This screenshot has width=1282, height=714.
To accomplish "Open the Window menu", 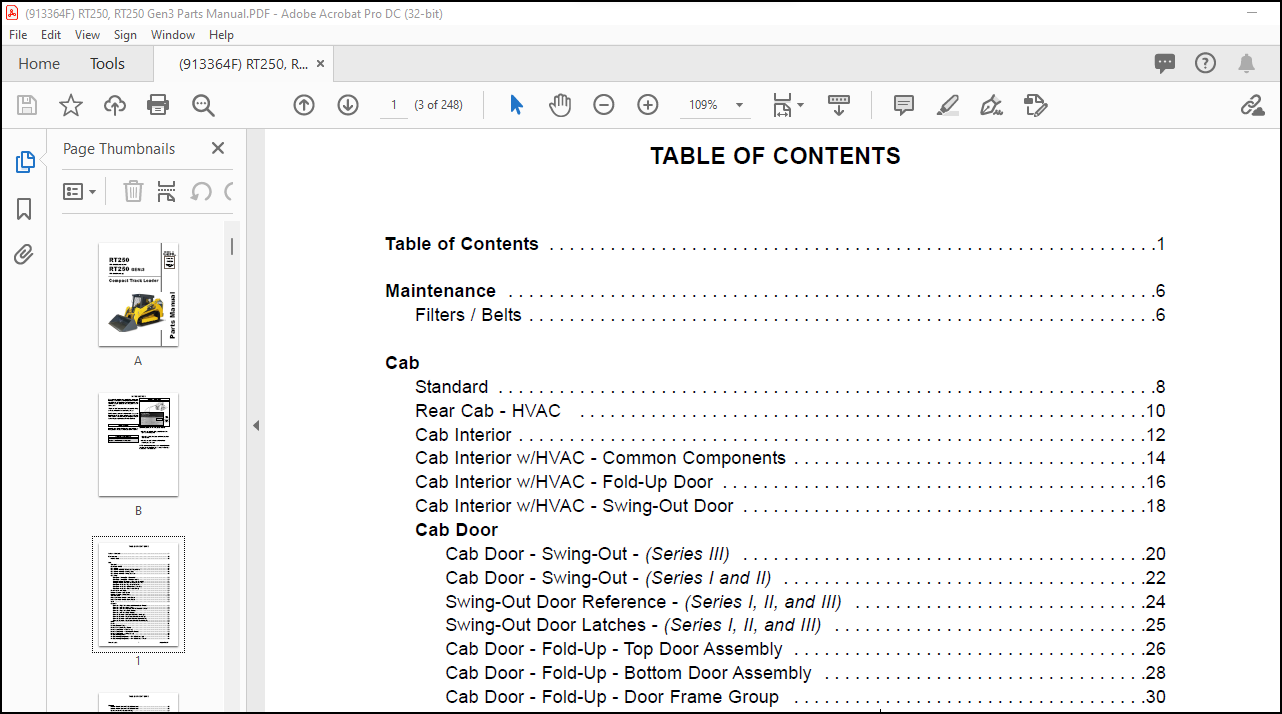I will [x=173, y=34].
